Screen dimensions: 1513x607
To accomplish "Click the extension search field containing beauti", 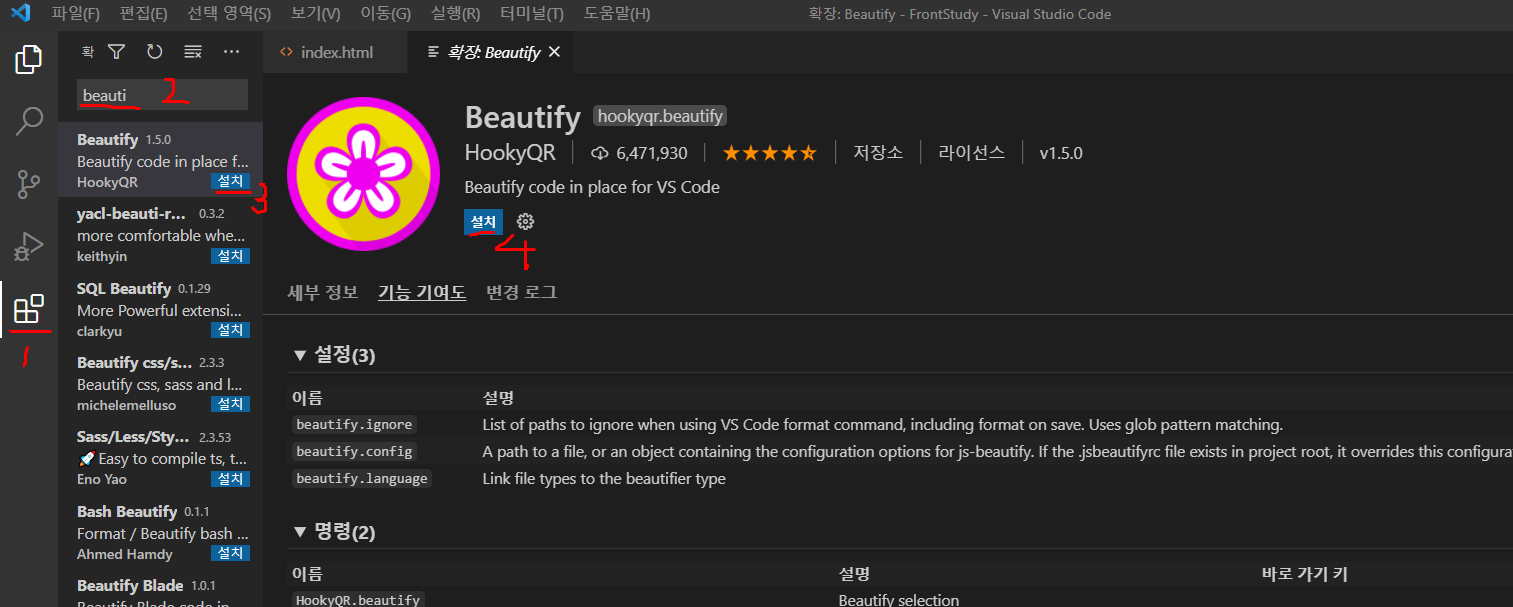I will (162, 95).
